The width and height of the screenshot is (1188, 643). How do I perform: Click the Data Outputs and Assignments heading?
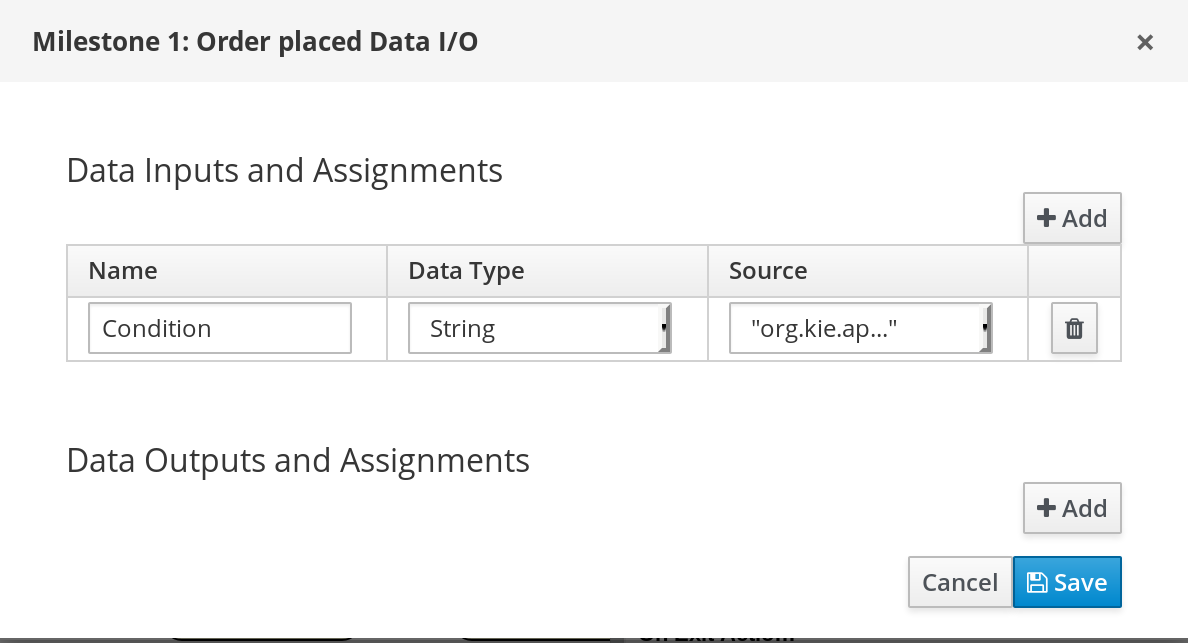pyautogui.click(x=297, y=461)
